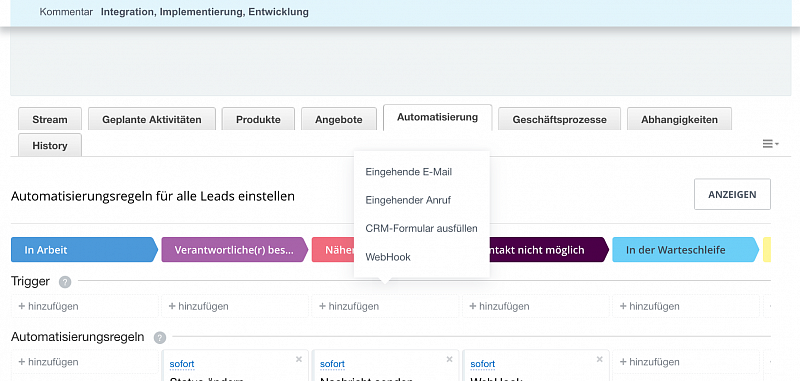Add trigger under Kontakt nicht möglich
800x381 pixels.
tap(499, 306)
